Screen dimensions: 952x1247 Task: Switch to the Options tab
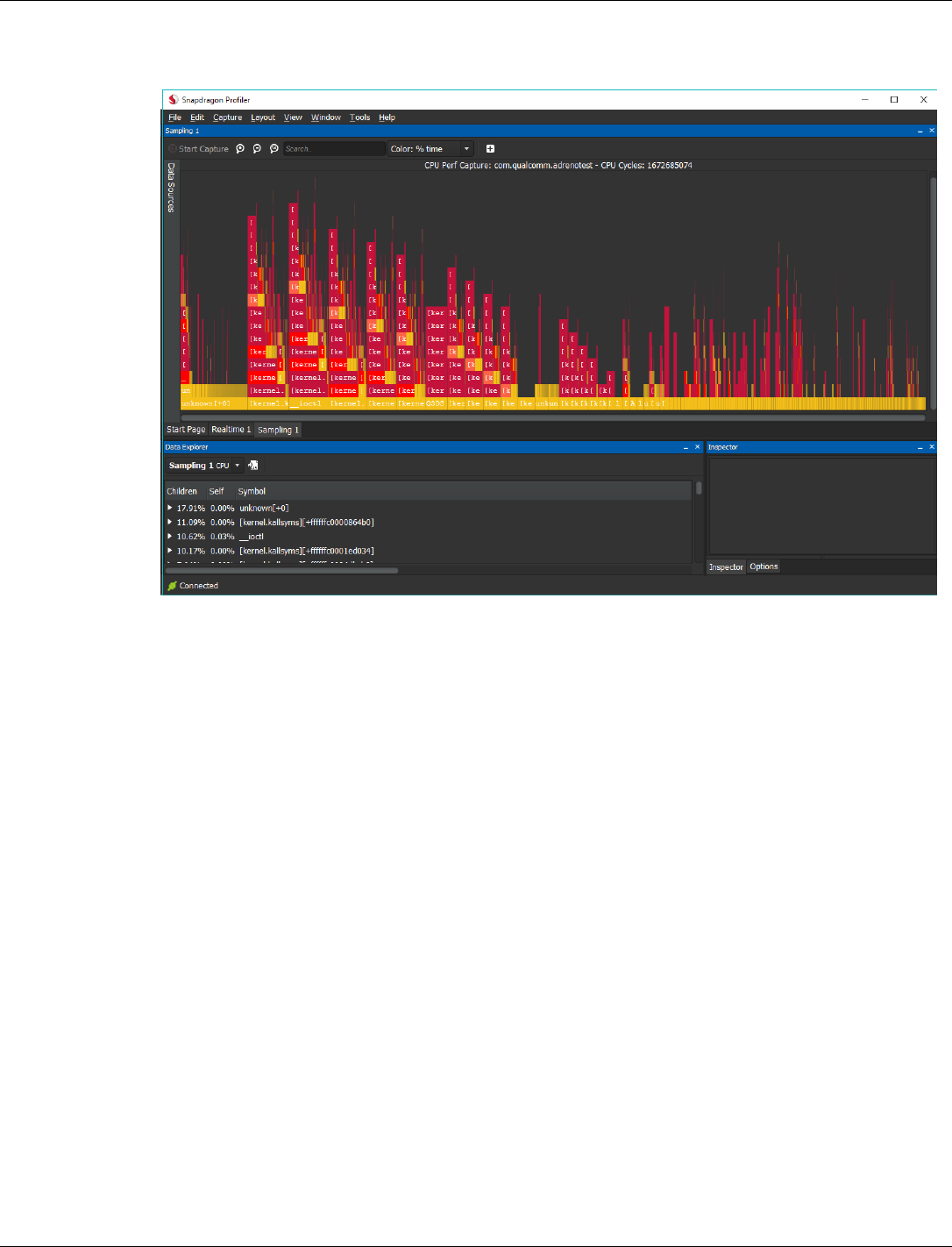point(764,567)
